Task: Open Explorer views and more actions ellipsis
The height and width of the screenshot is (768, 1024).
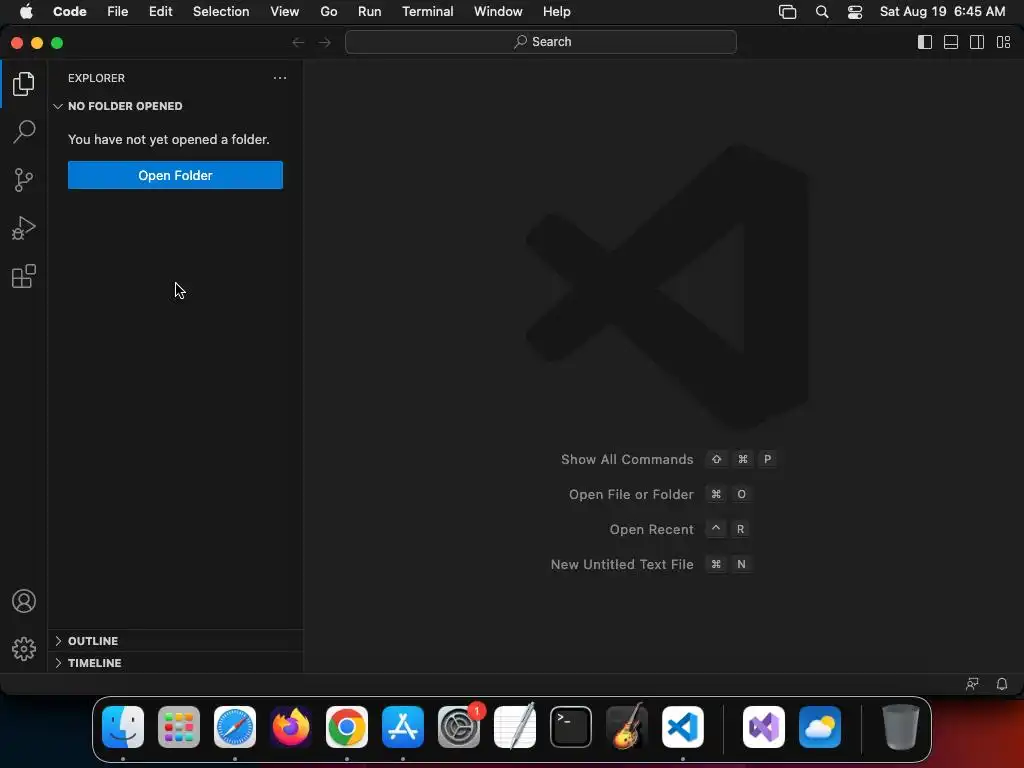Action: [280, 78]
